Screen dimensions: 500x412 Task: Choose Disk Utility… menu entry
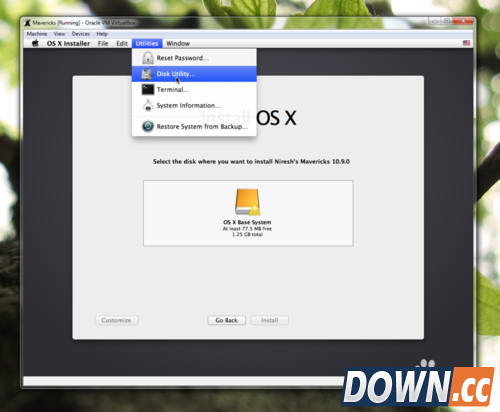pos(194,74)
